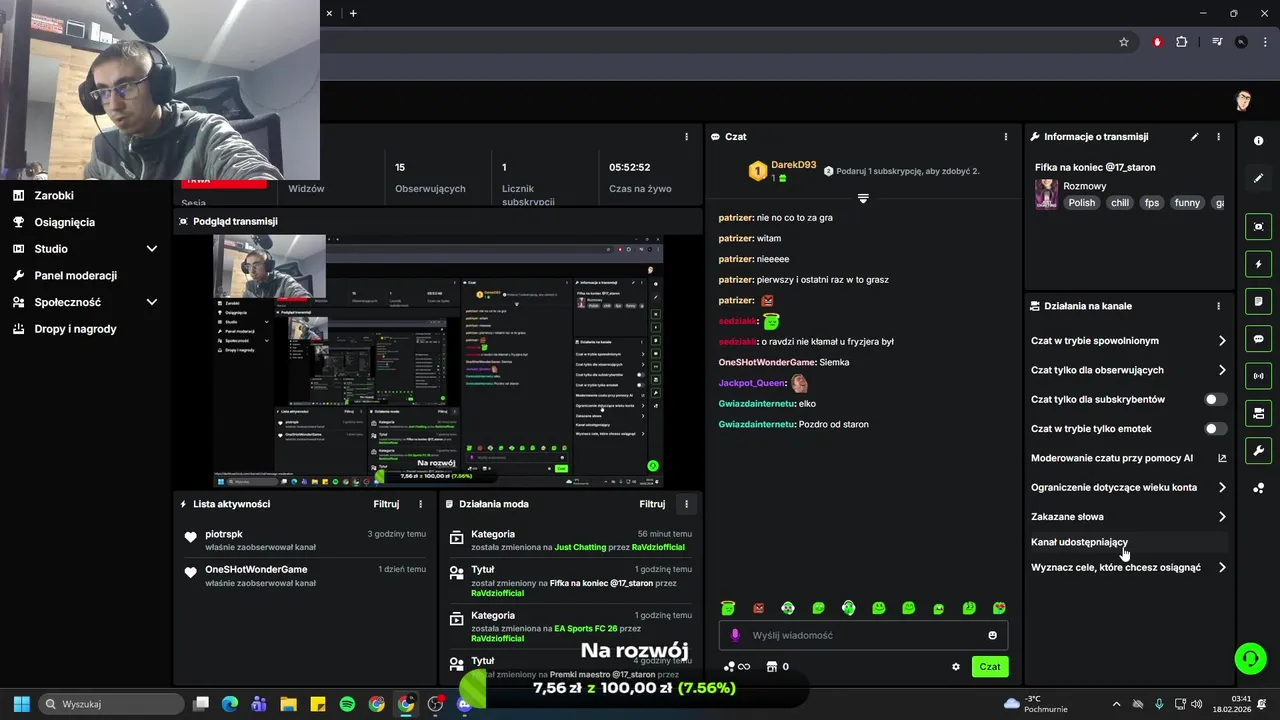Toggle Czat tylko dla subskrybentów switch
Screen dimensions: 1280x720
tap(1215, 399)
